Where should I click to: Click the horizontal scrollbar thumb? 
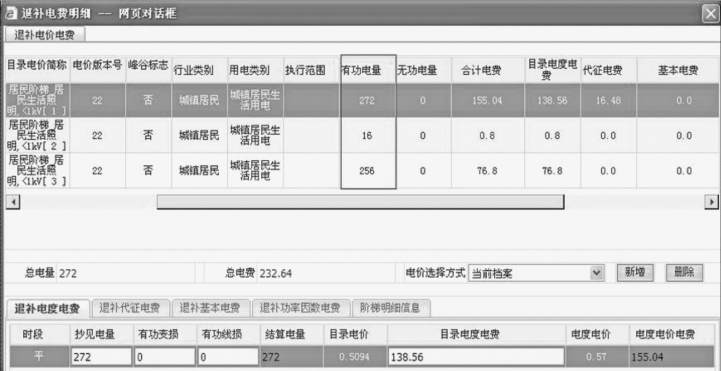[x=360, y=202]
